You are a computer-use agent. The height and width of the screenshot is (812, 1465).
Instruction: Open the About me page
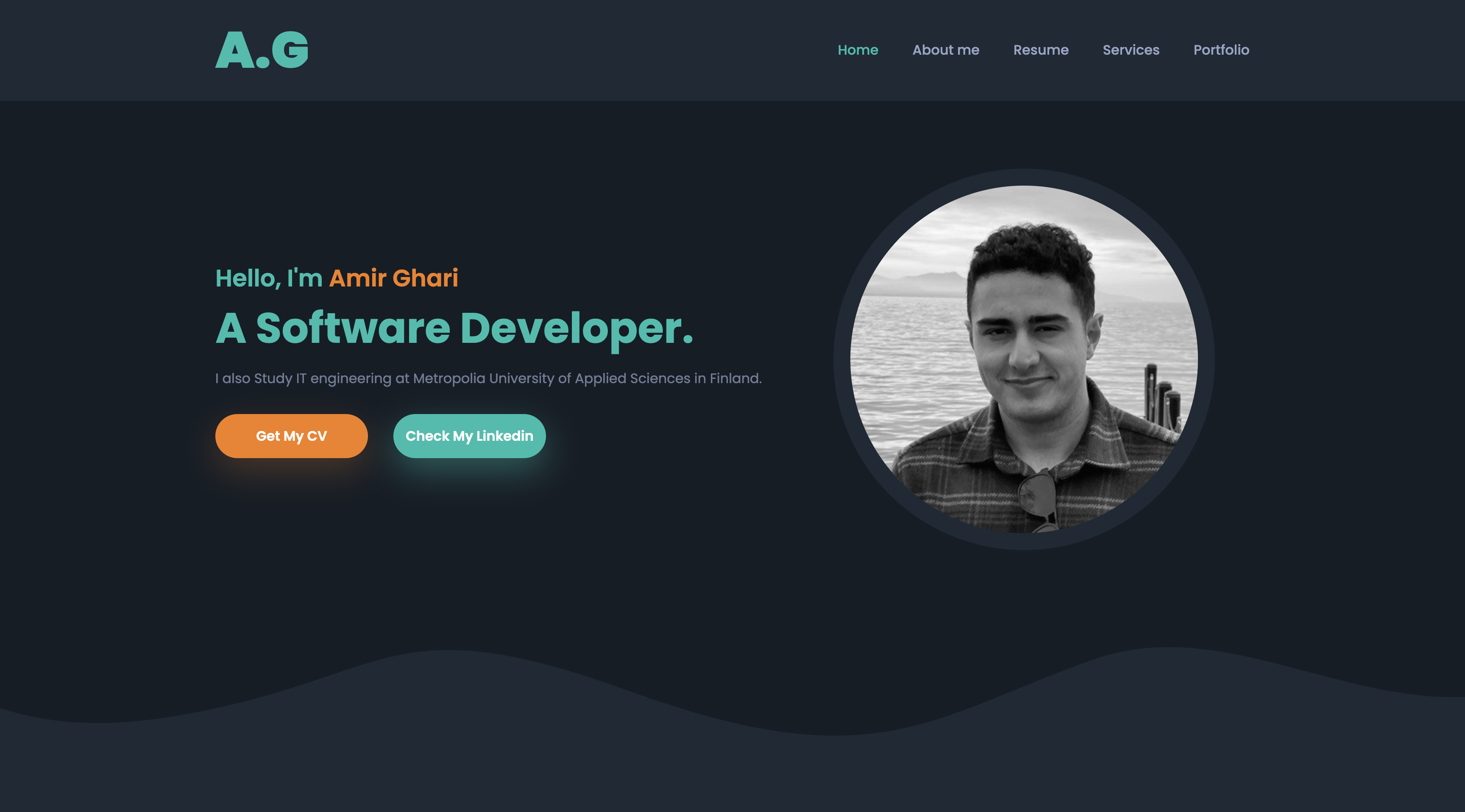coord(946,50)
